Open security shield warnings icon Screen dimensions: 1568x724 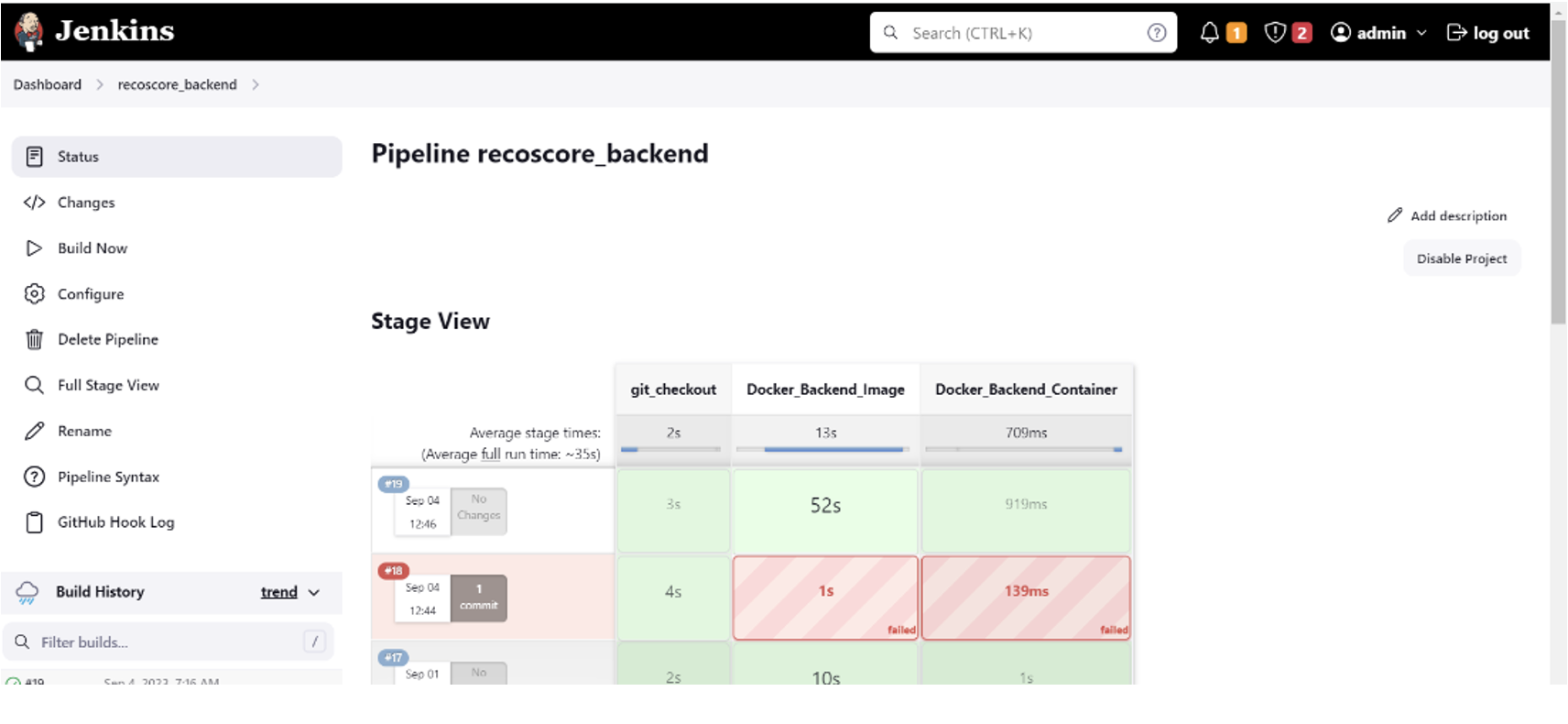(1274, 33)
